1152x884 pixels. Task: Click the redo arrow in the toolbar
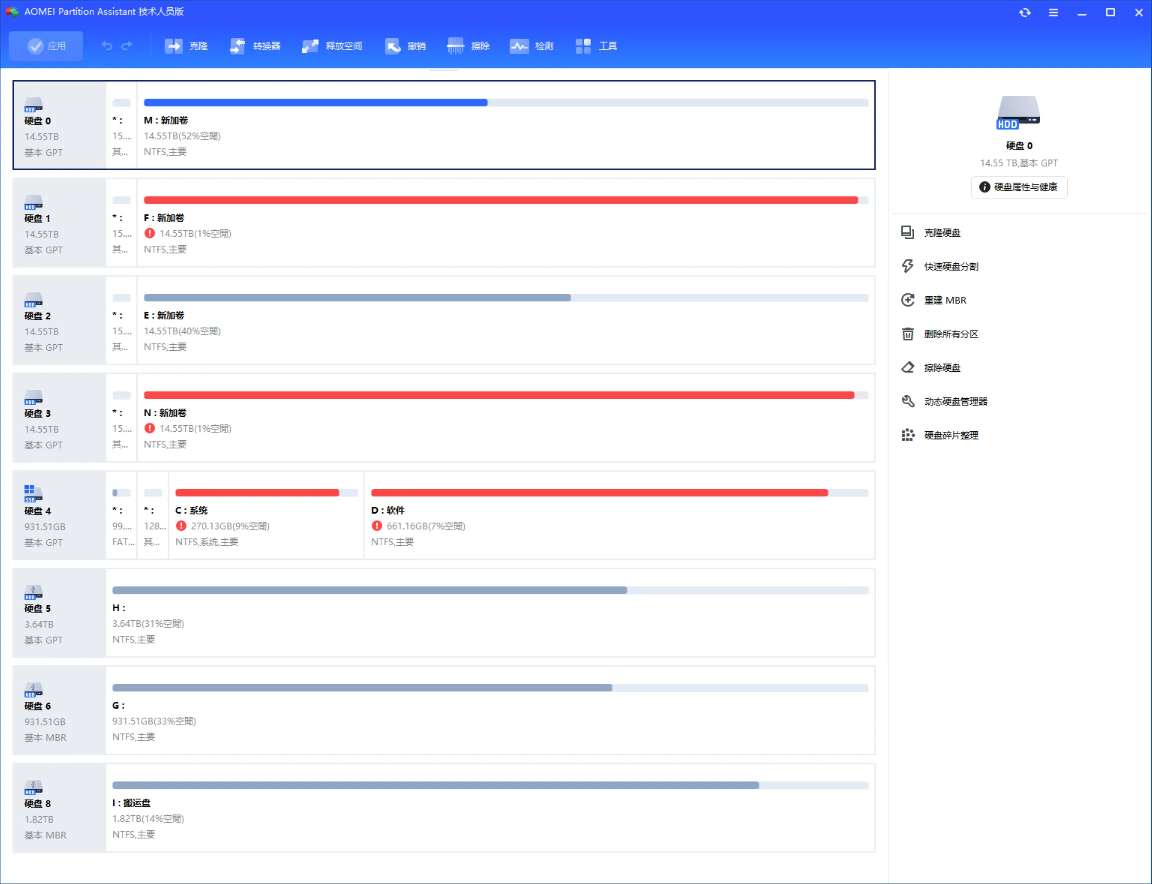127,46
